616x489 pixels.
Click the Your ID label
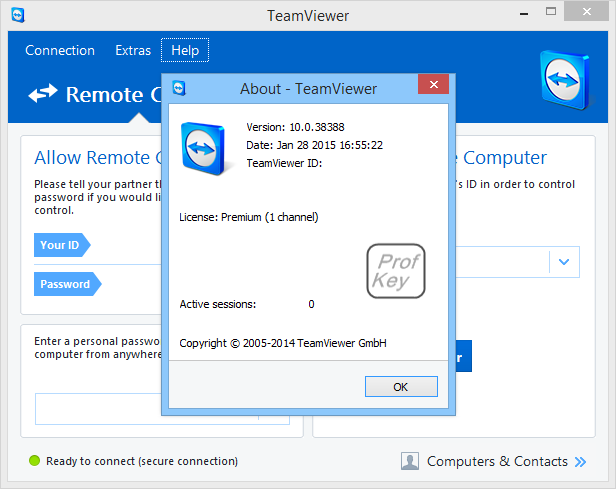(x=62, y=245)
